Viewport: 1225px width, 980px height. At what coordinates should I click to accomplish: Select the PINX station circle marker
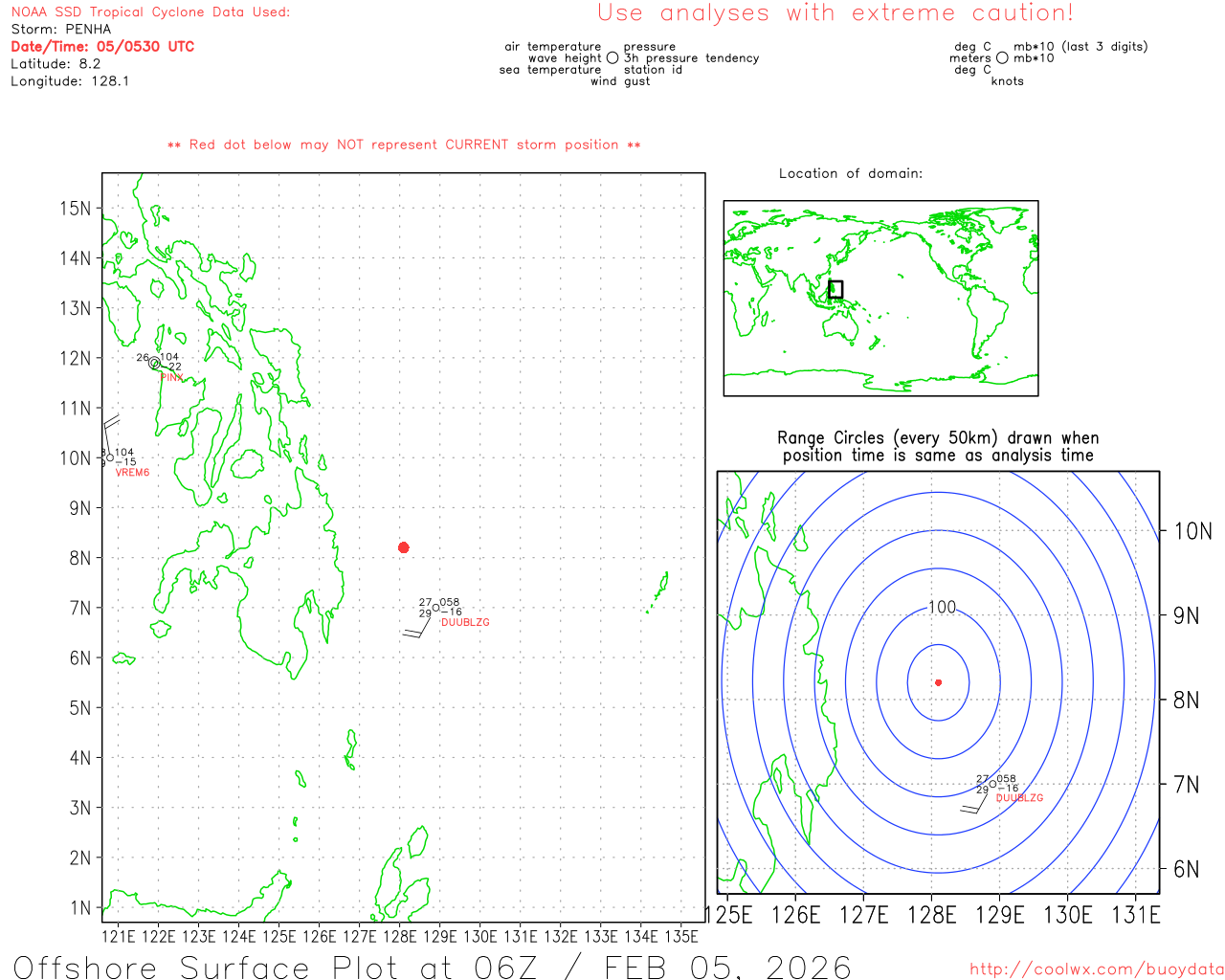tap(154, 363)
